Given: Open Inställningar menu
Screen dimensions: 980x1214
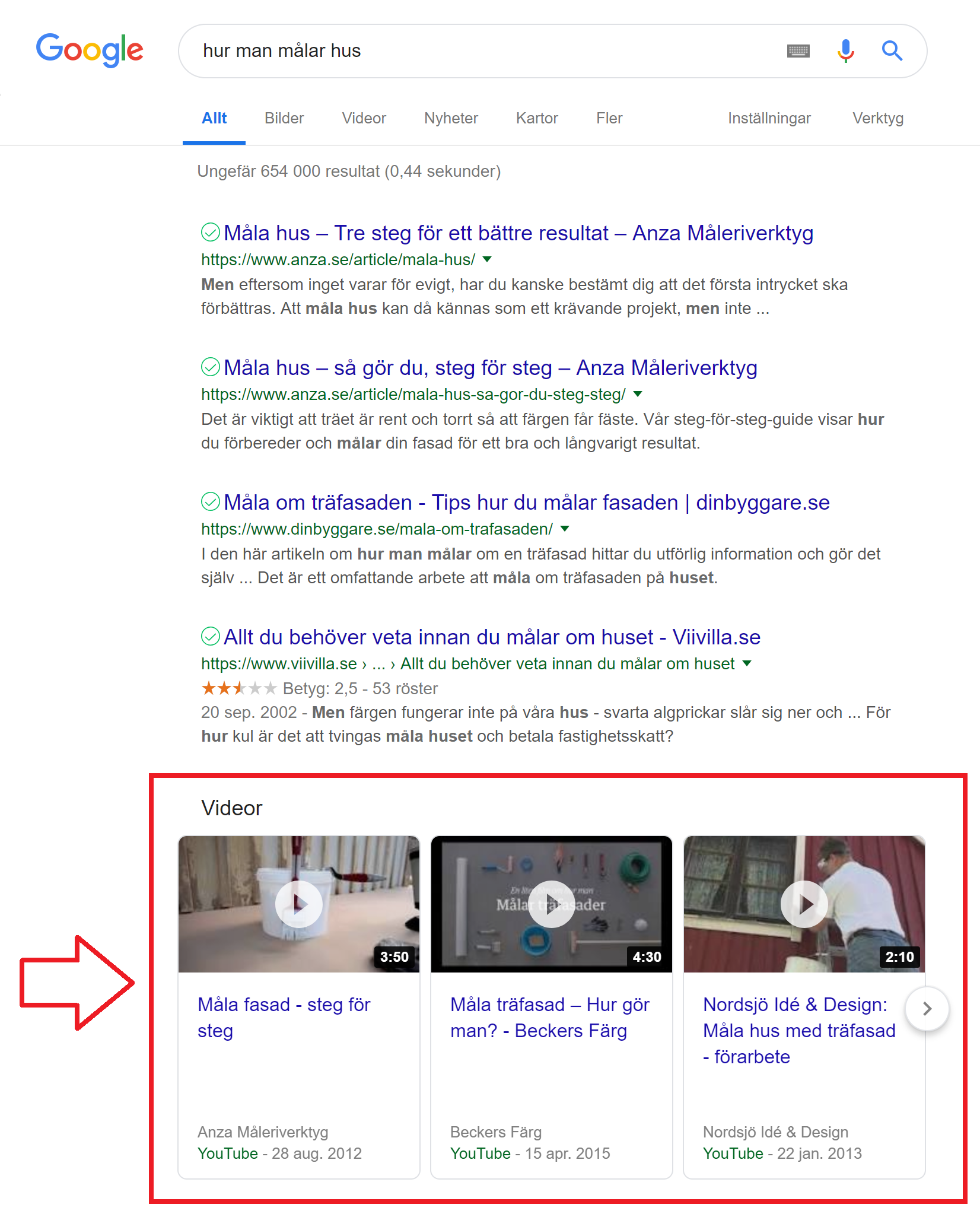Looking at the screenshot, I should point(769,118).
